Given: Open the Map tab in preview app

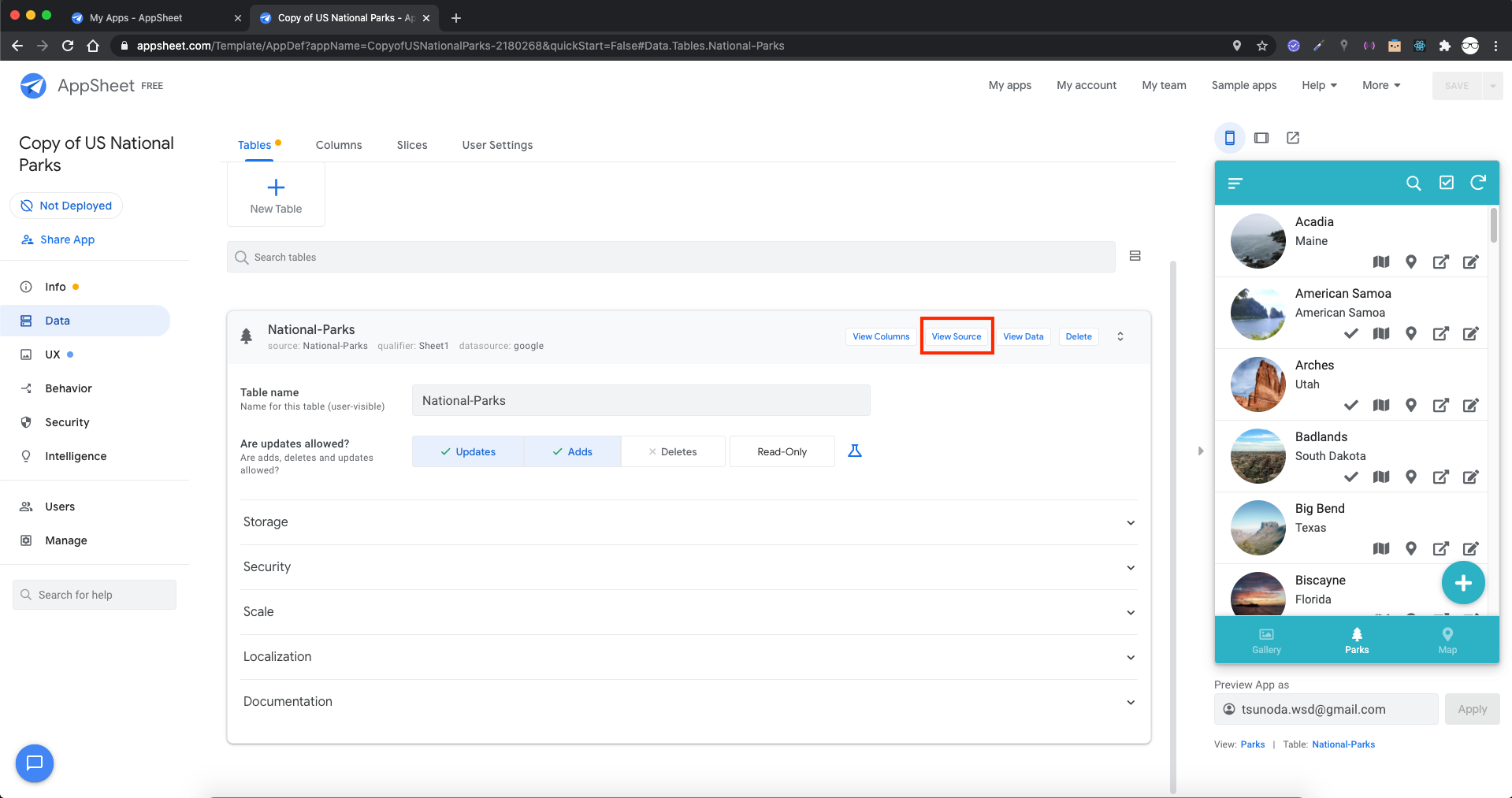Looking at the screenshot, I should pyautogui.click(x=1447, y=640).
